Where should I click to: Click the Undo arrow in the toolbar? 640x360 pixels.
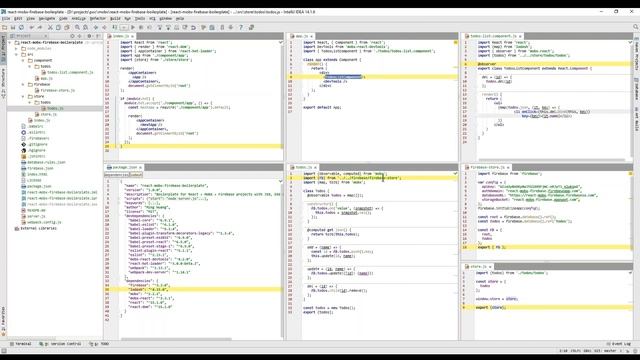[x=31, y=27]
